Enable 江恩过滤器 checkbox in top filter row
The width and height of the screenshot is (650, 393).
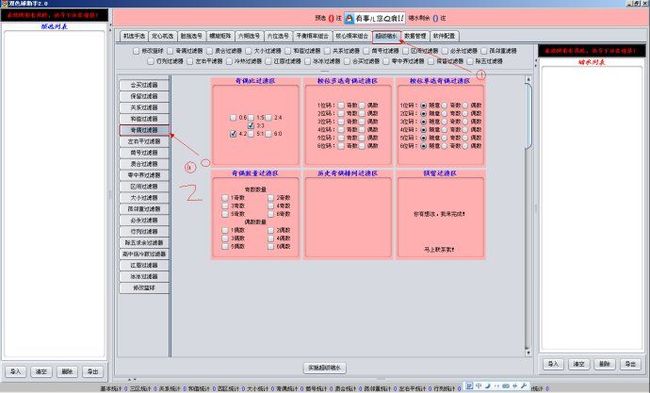tap(268, 61)
